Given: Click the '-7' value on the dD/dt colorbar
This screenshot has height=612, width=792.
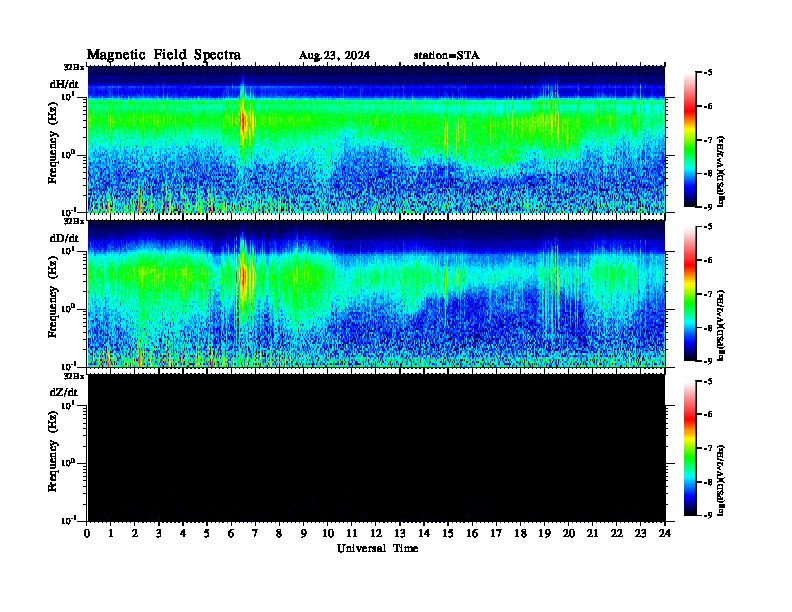Looking at the screenshot, I should 707,294.
